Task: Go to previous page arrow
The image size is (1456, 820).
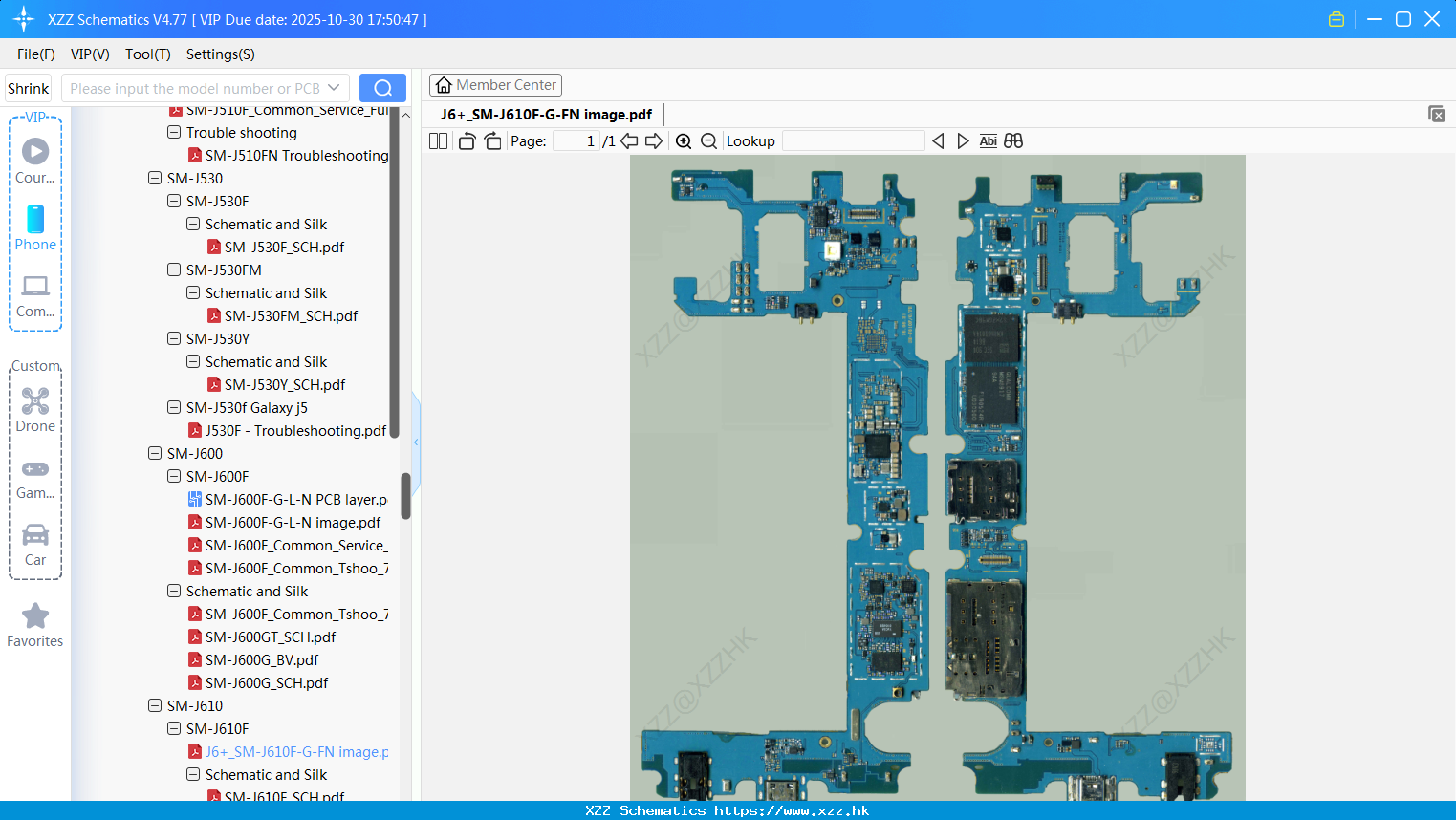Action: [629, 140]
